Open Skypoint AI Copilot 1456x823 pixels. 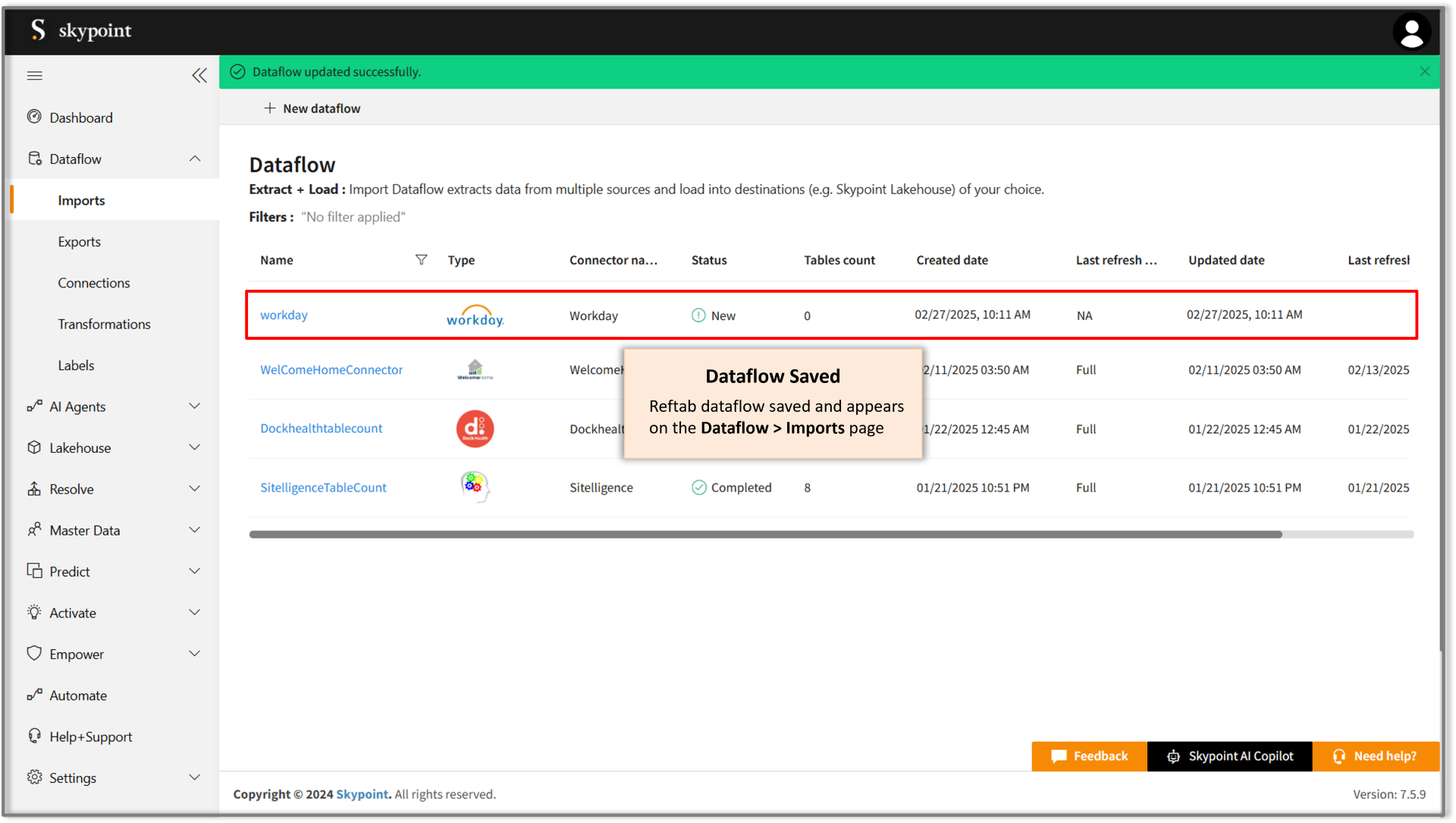pos(1229,756)
